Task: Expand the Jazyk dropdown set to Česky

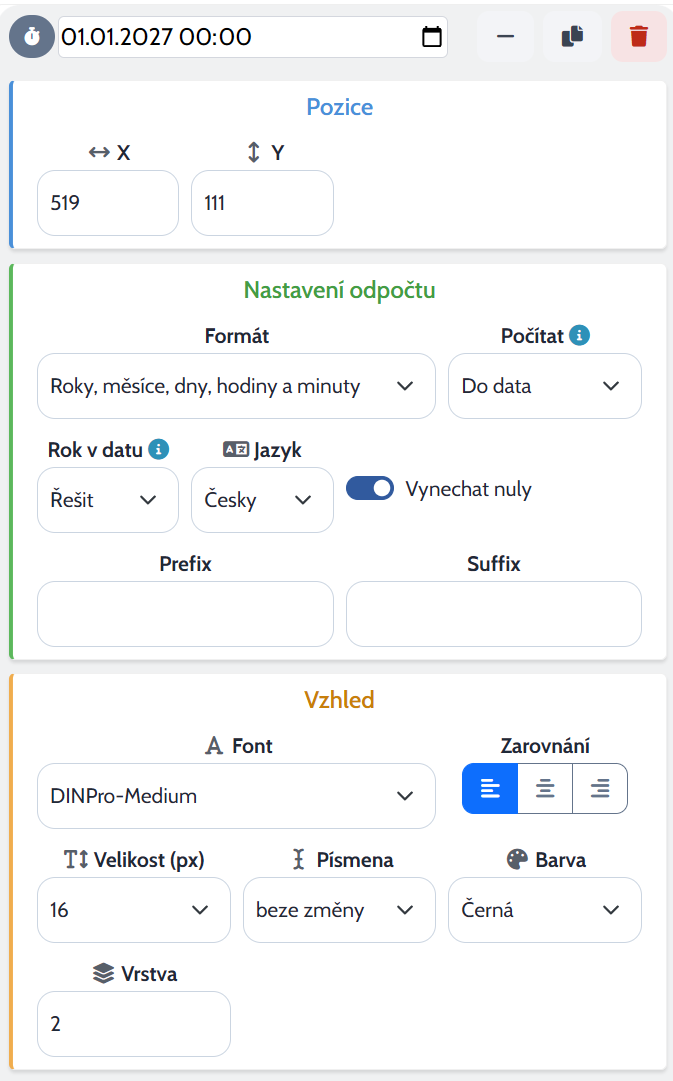Action: pos(262,500)
